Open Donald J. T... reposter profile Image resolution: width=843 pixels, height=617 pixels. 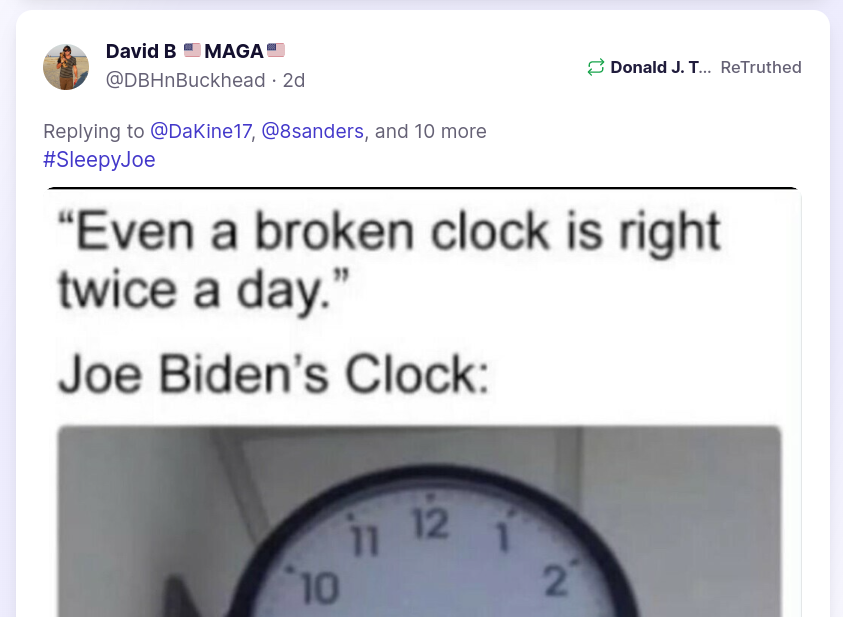pyautogui.click(x=661, y=67)
